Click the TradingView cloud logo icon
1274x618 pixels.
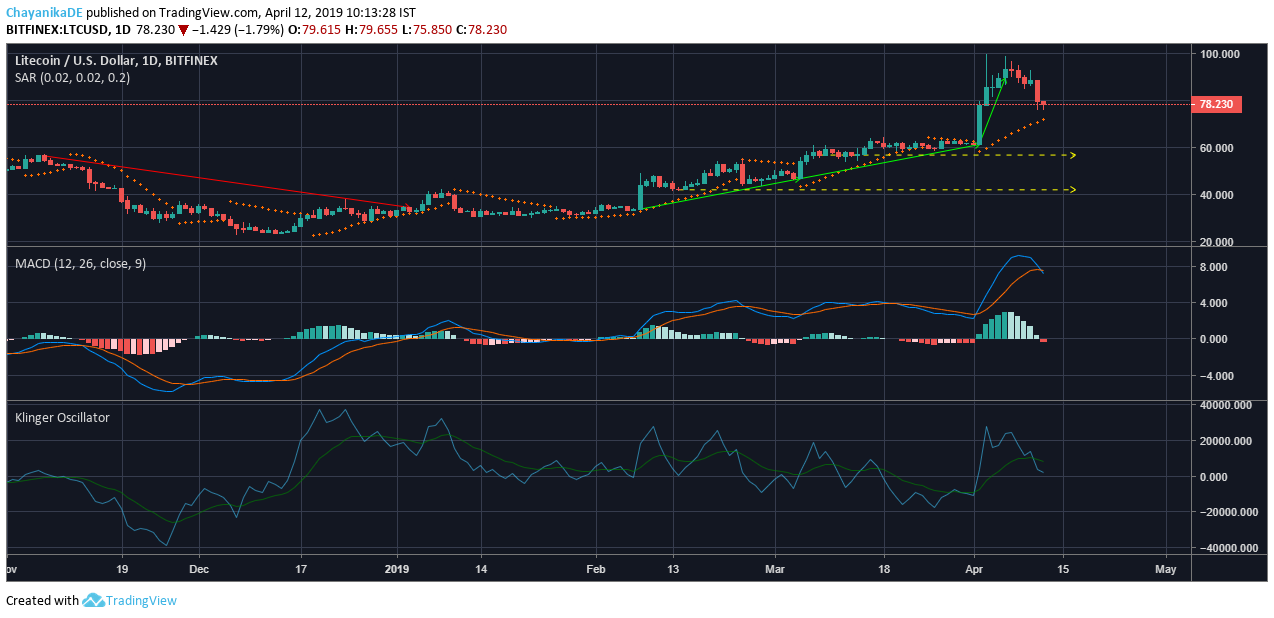point(94,600)
